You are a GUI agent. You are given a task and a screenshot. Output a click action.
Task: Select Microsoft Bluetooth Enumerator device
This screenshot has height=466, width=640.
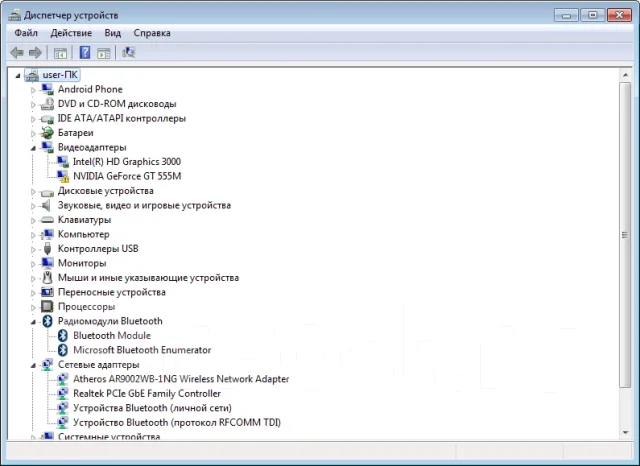click(142, 350)
